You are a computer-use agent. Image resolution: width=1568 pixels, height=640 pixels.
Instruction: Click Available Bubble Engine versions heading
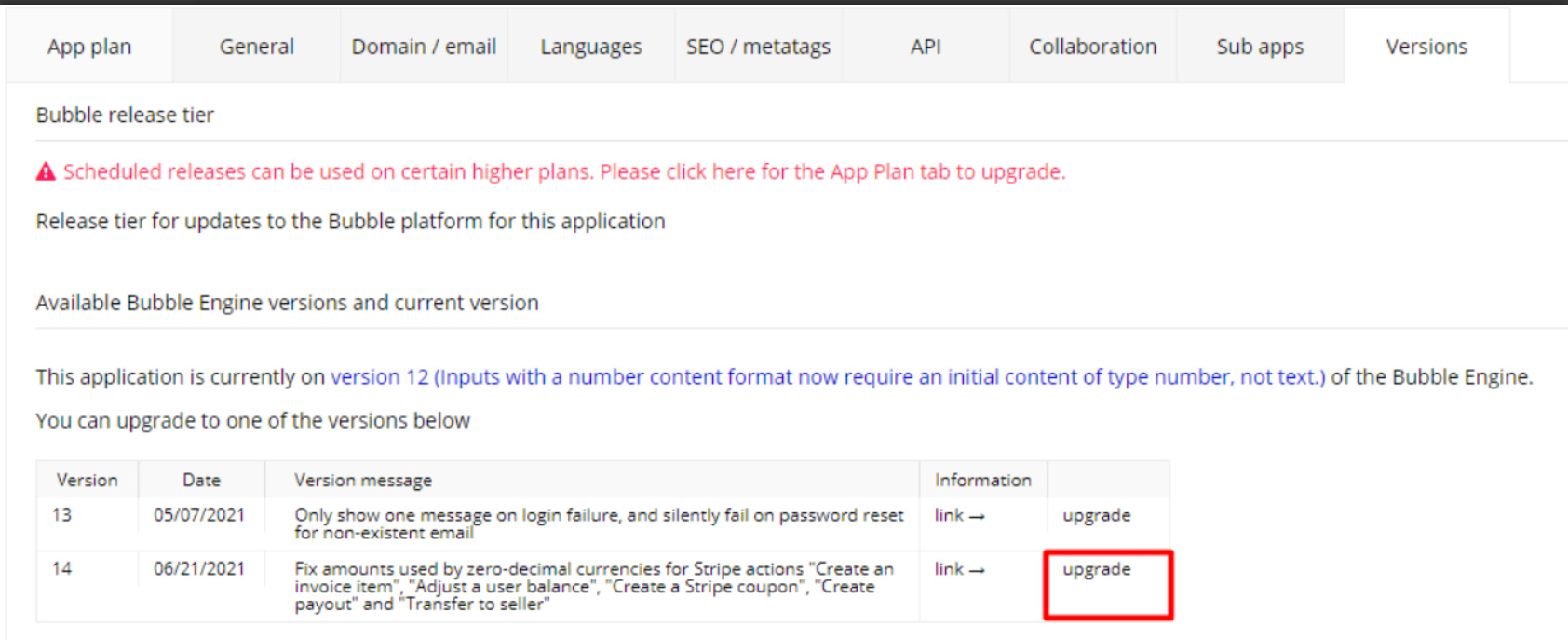[287, 303]
